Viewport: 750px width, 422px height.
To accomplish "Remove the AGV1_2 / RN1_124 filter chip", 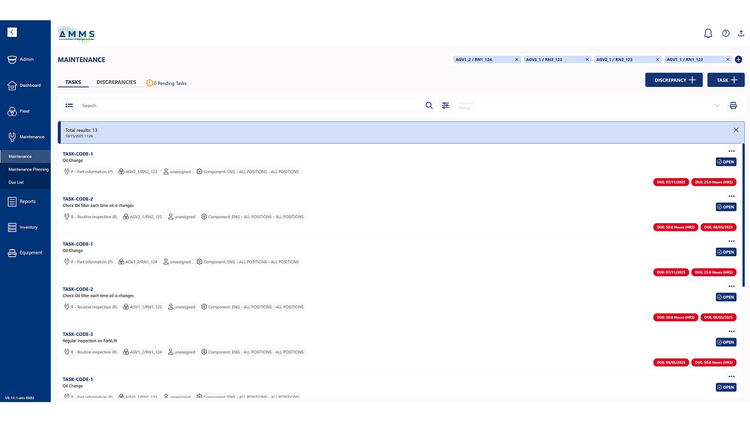I will pyautogui.click(x=517, y=59).
